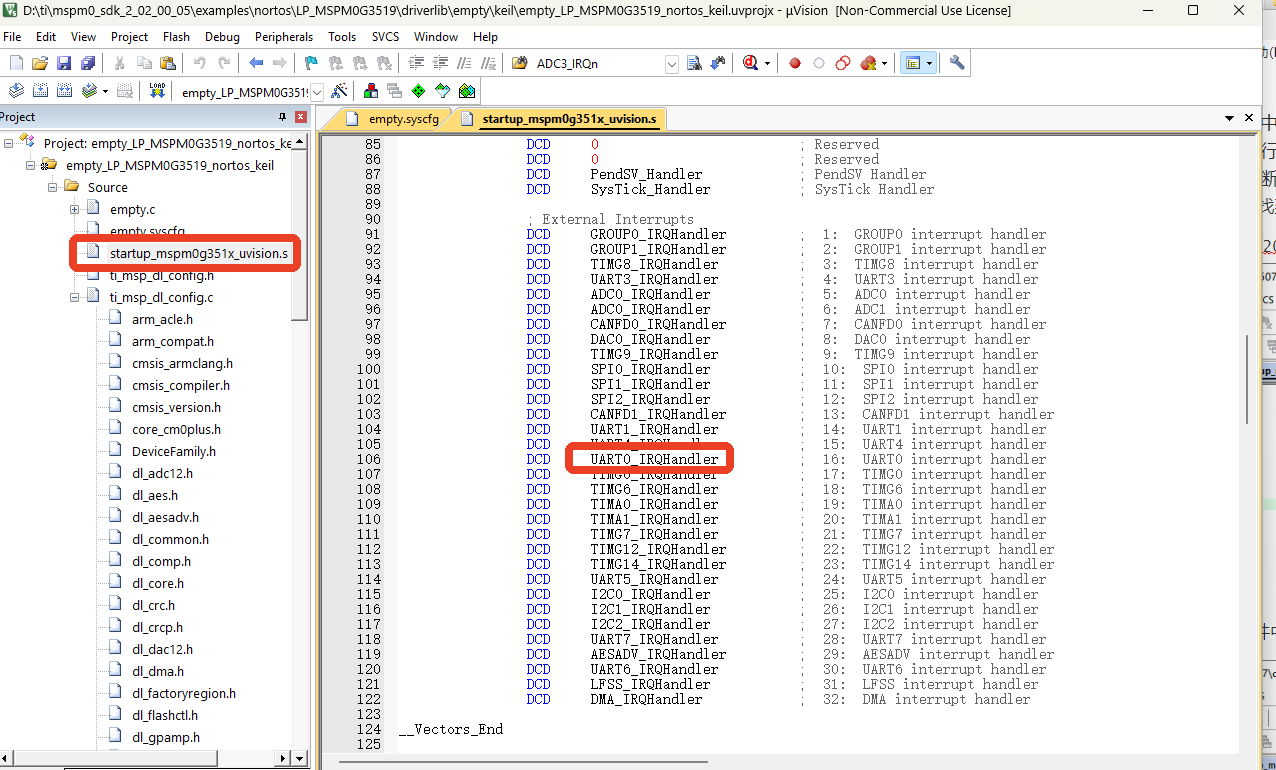The image size is (1276, 770).
Task: Open startup_mspm0g351x_uvision.s in the project tree
Action: tap(198, 253)
